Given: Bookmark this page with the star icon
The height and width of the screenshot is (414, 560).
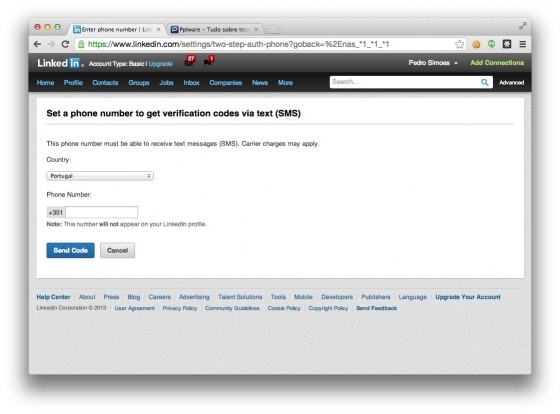Looking at the screenshot, I should 459,44.
